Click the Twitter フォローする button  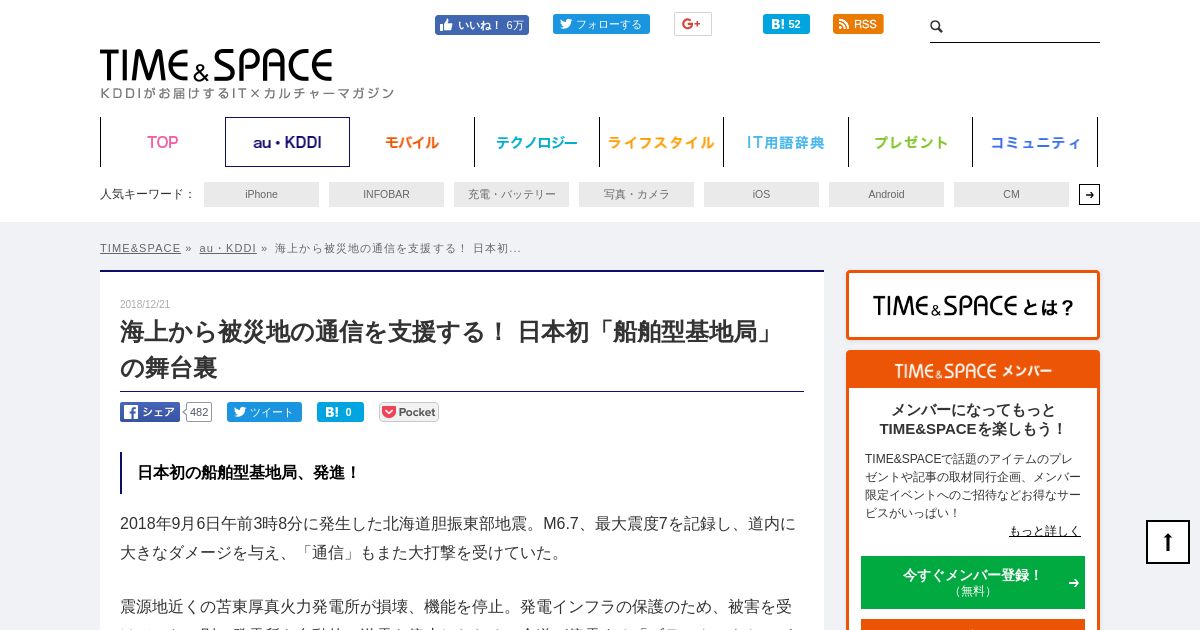coord(601,24)
